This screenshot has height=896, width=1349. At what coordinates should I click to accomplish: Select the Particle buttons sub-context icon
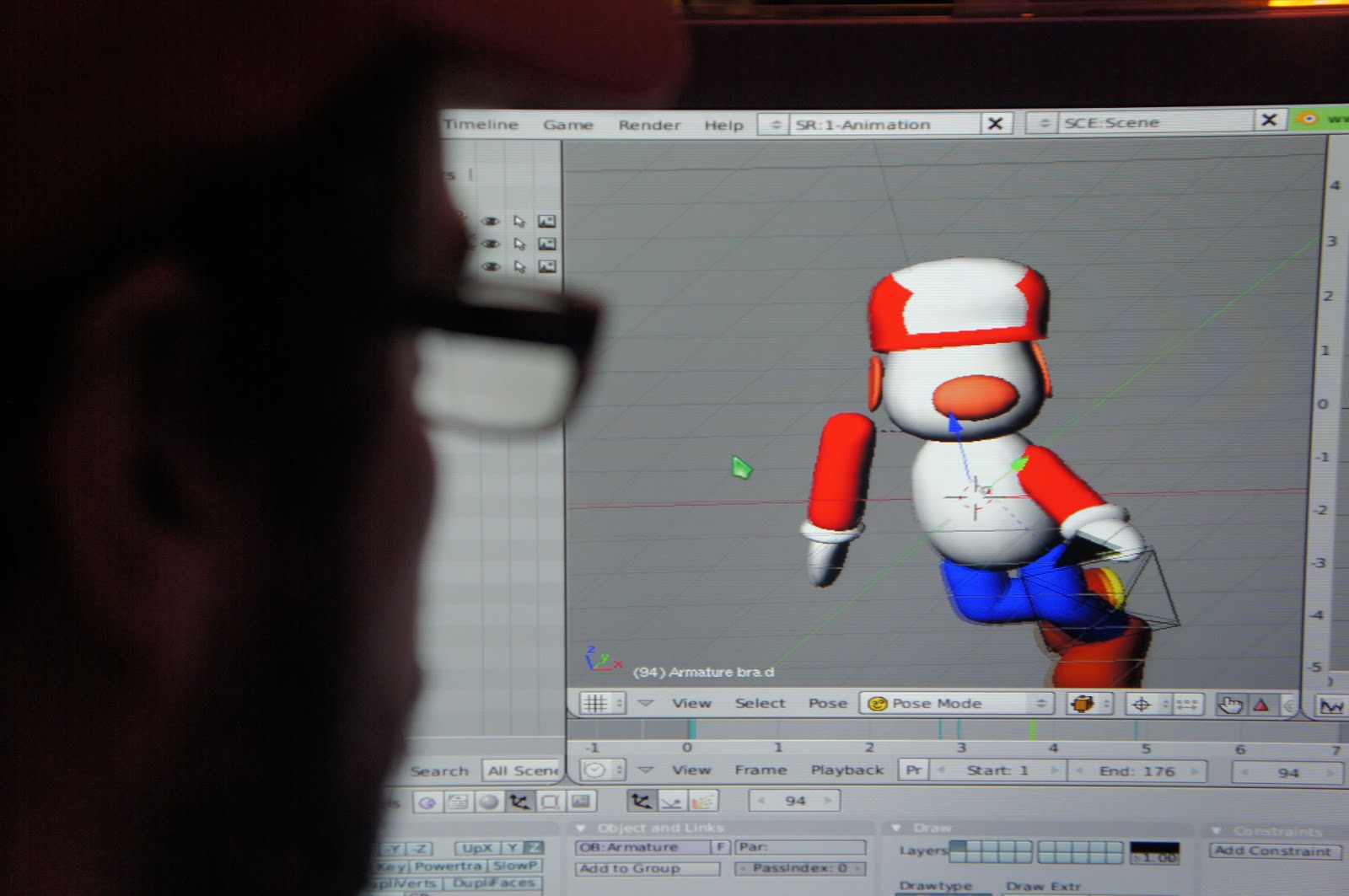pos(702,801)
